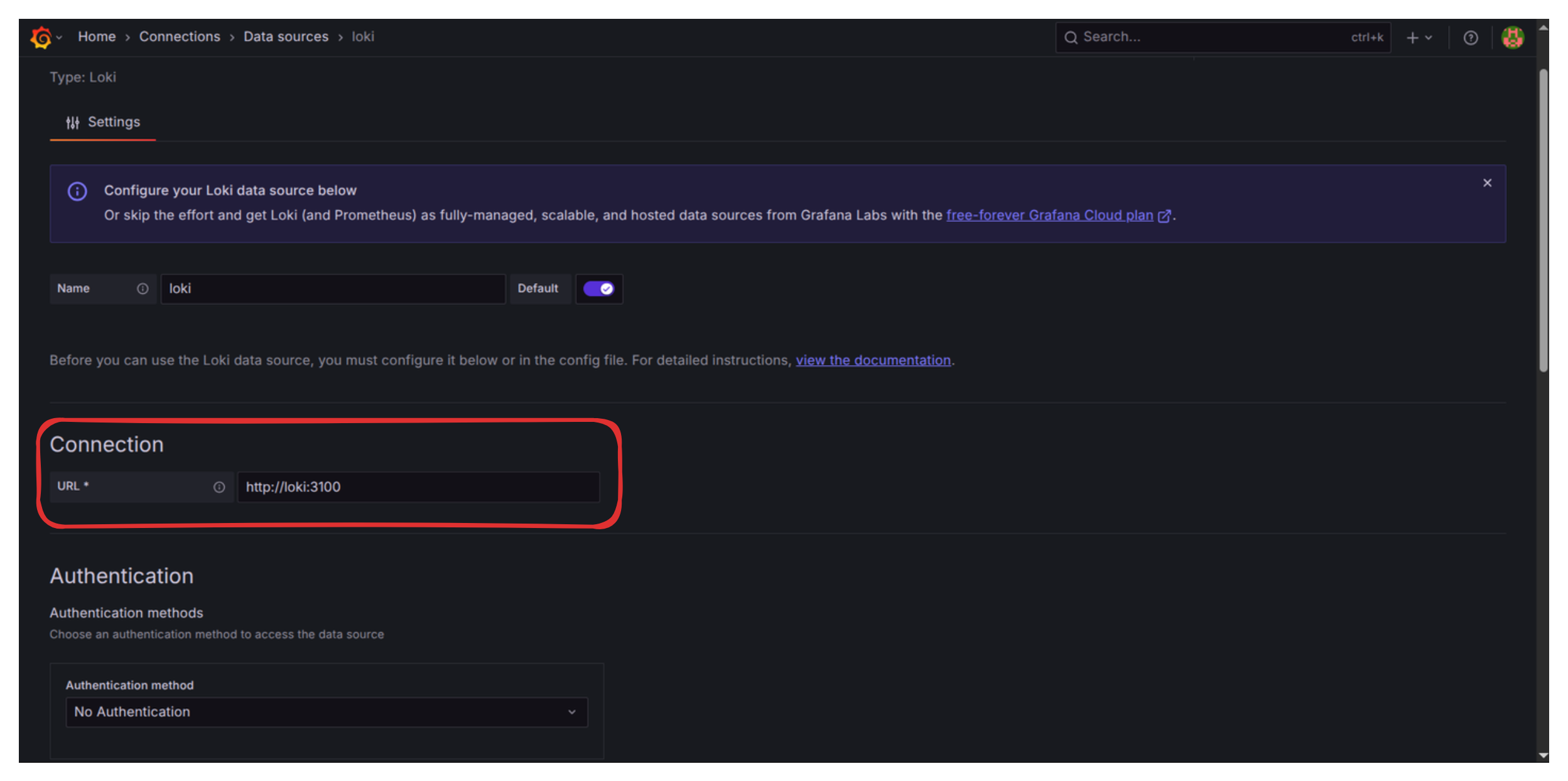Click the external link icon beside Grafana Cloud plan
The image size is (1568, 781).
pyautogui.click(x=1165, y=215)
